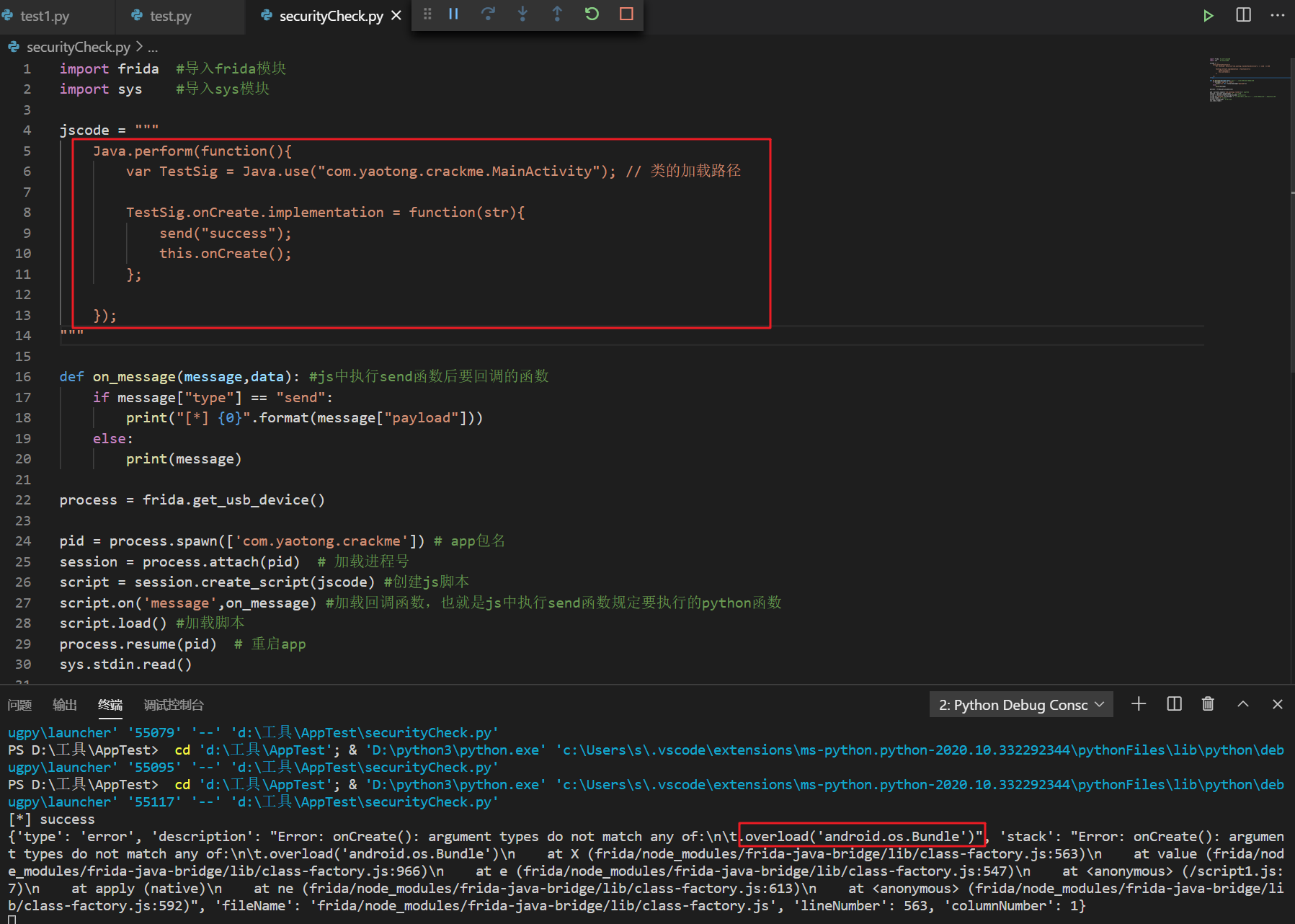Restart the debug session
The width and height of the screenshot is (1295, 924).
pos(591,14)
